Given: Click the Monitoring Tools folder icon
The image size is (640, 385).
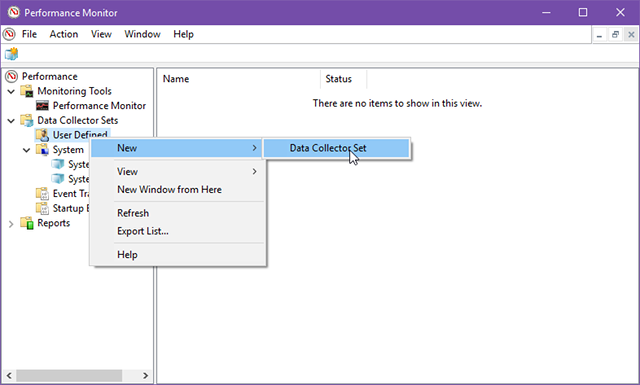Looking at the screenshot, I should pos(27,91).
